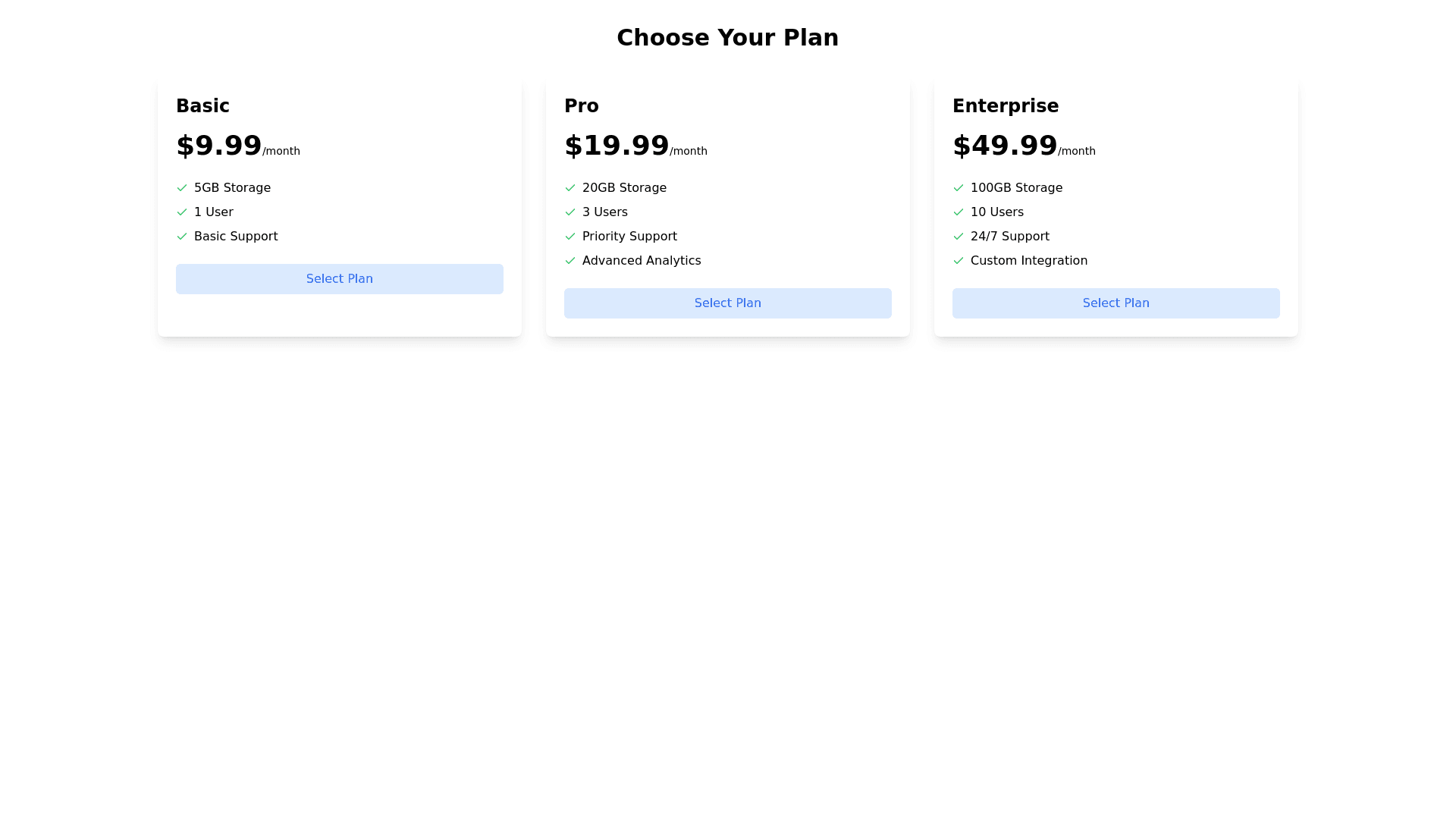Click the Enterprise plan title
This screenshot has height=819, width=1456.
[1005, 106]
